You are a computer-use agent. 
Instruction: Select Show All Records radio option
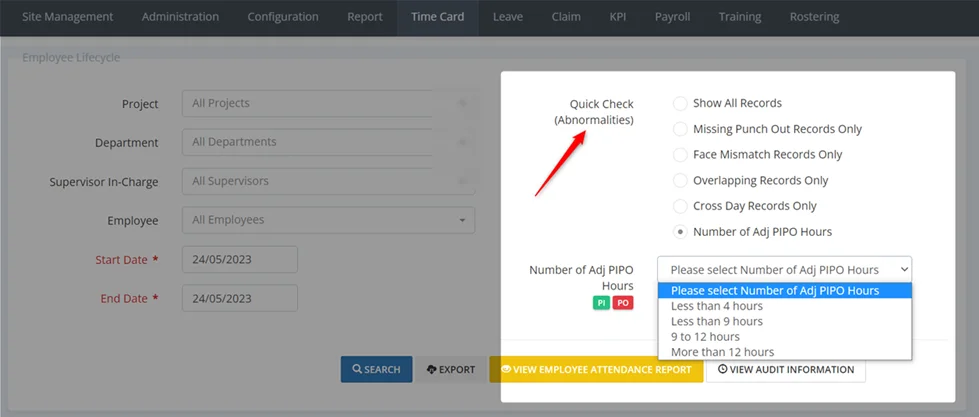tap(680, 103)
